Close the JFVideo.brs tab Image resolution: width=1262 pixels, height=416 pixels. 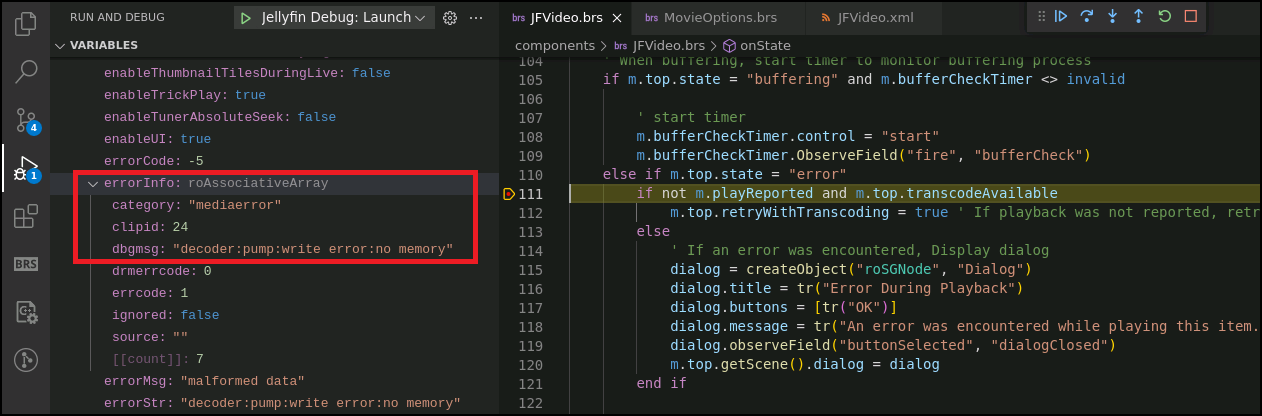616,18
